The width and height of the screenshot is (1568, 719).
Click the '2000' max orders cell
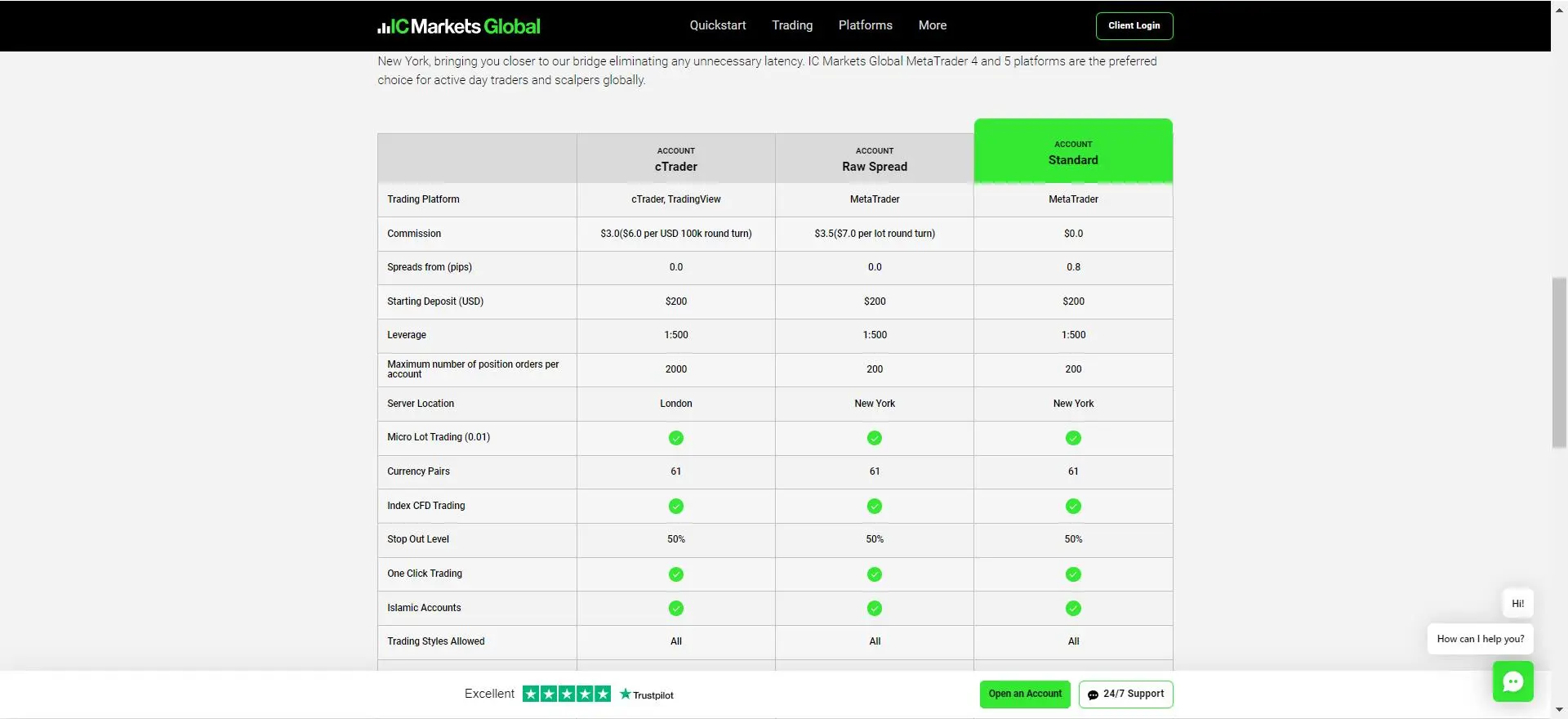[676, 369]
